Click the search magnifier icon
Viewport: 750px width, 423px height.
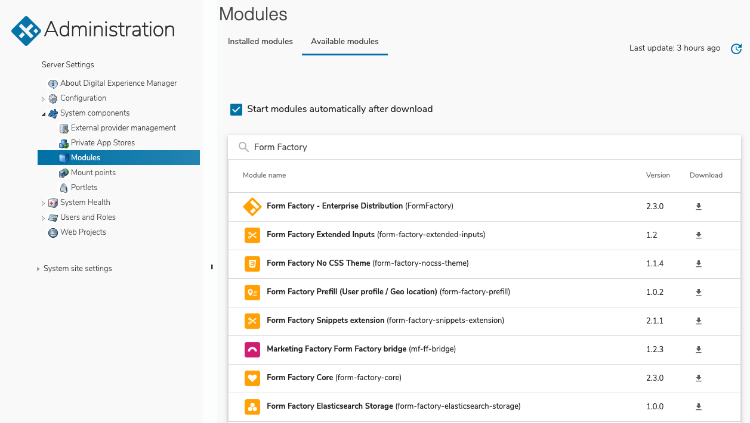[243, 147]
